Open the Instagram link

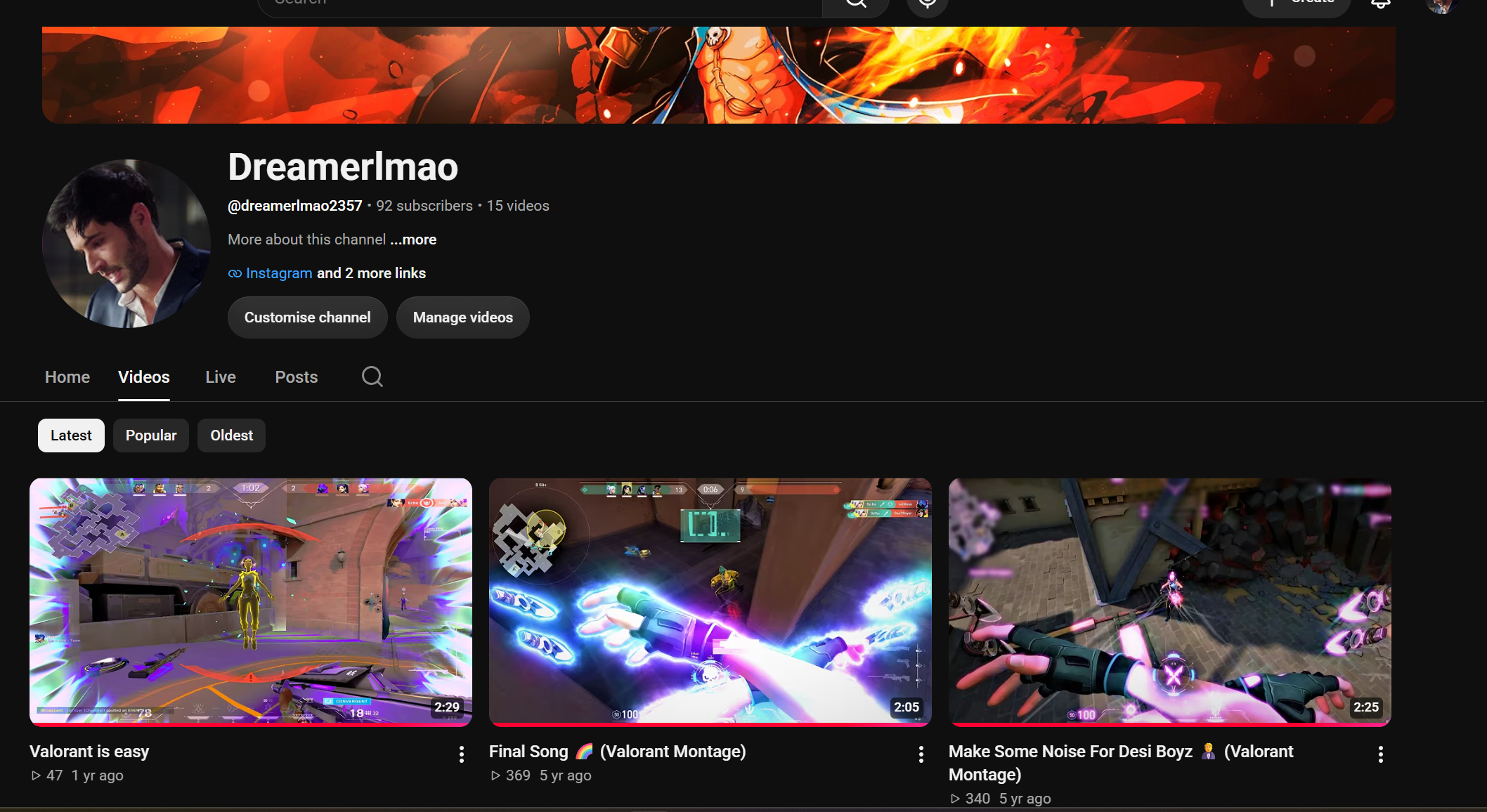click(x=279, y=273)
